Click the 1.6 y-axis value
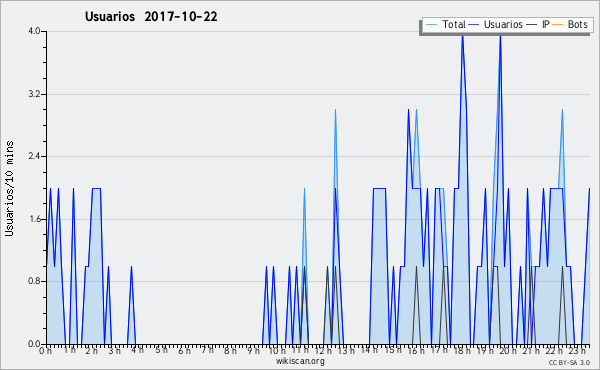 click(34, 219)
